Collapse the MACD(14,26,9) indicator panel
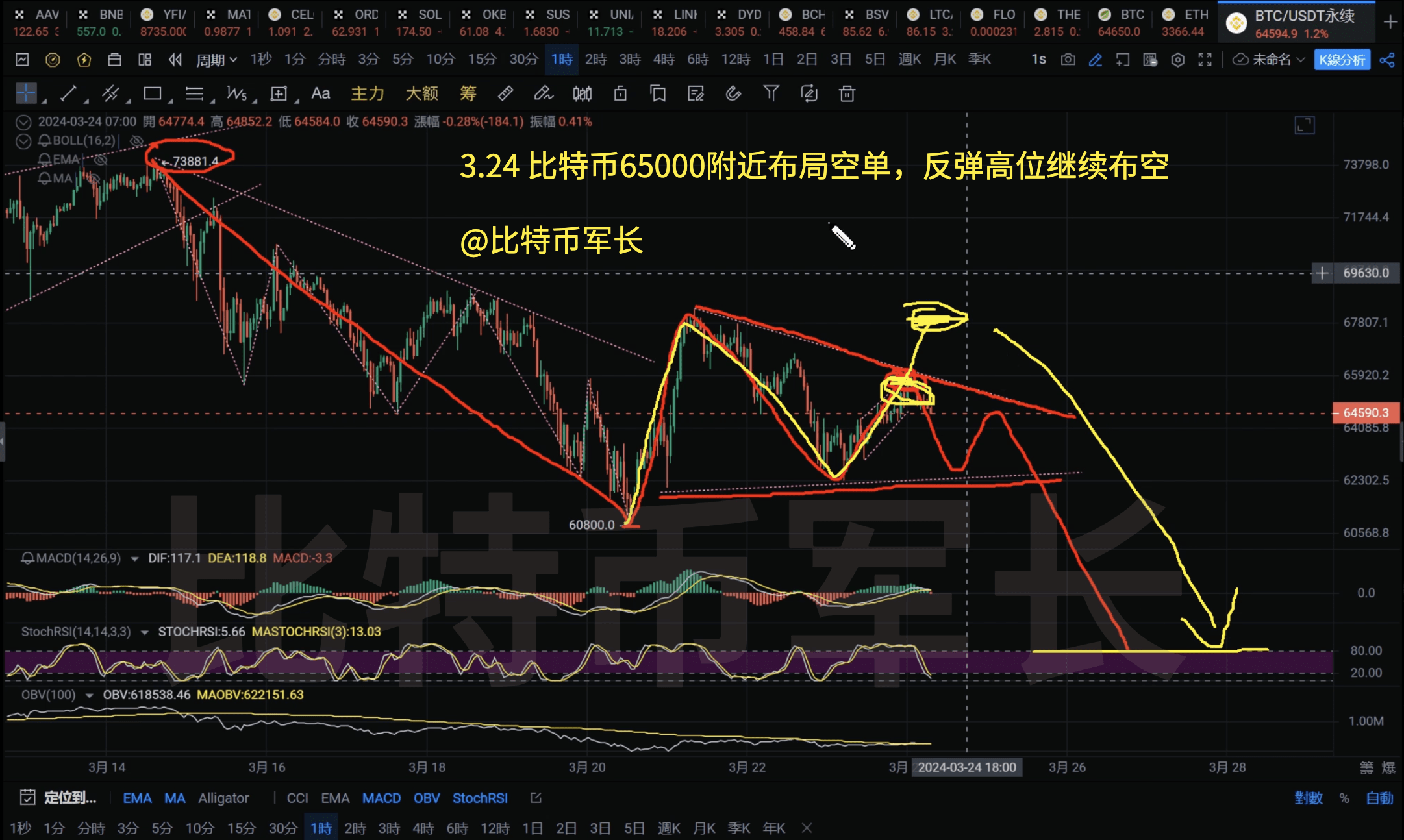 134,558
